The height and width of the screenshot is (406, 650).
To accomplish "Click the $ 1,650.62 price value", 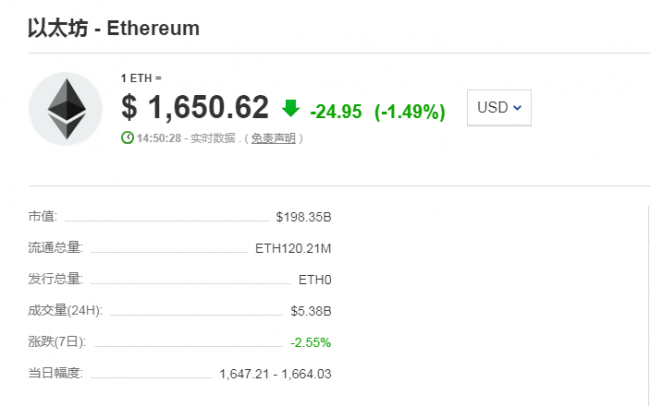I will coord(195,107).
